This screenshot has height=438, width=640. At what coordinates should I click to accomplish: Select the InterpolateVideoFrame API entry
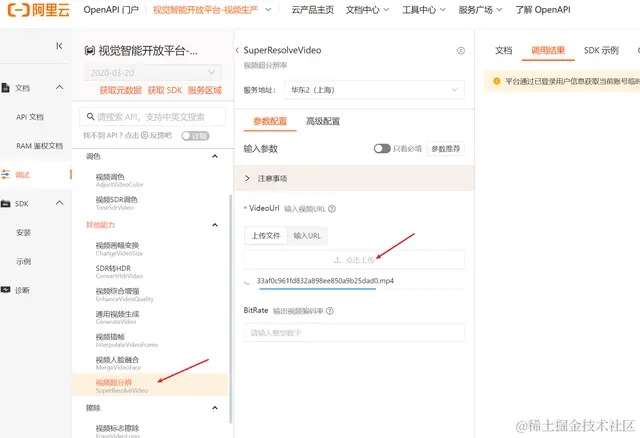coord(127,340)
